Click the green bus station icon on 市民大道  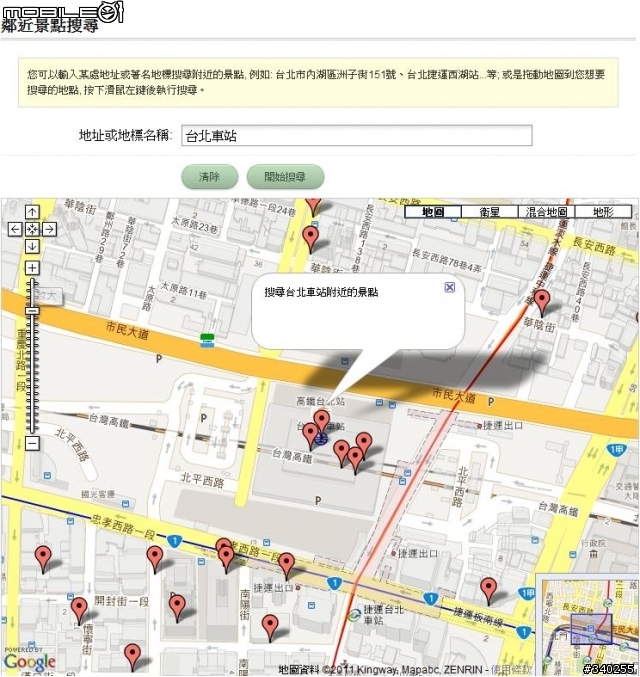(207, 340)
